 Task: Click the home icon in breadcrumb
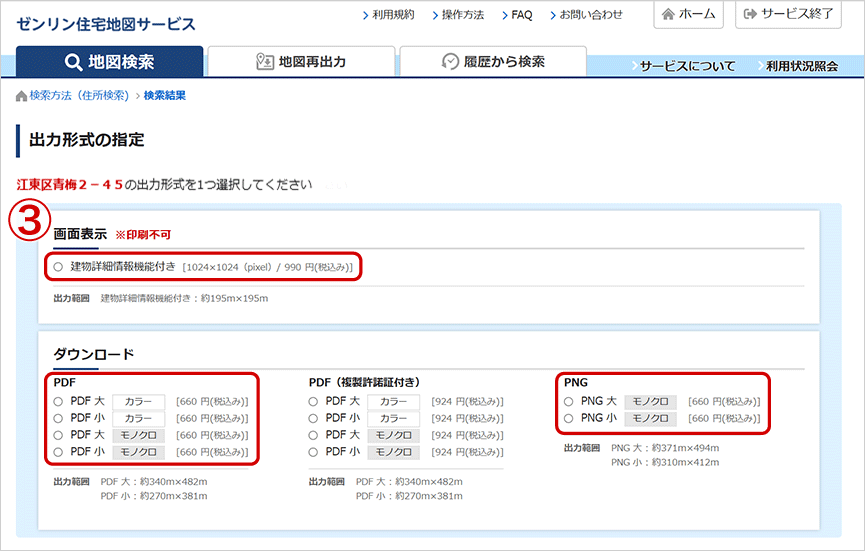pyautogui.click(x=22, y=96)
